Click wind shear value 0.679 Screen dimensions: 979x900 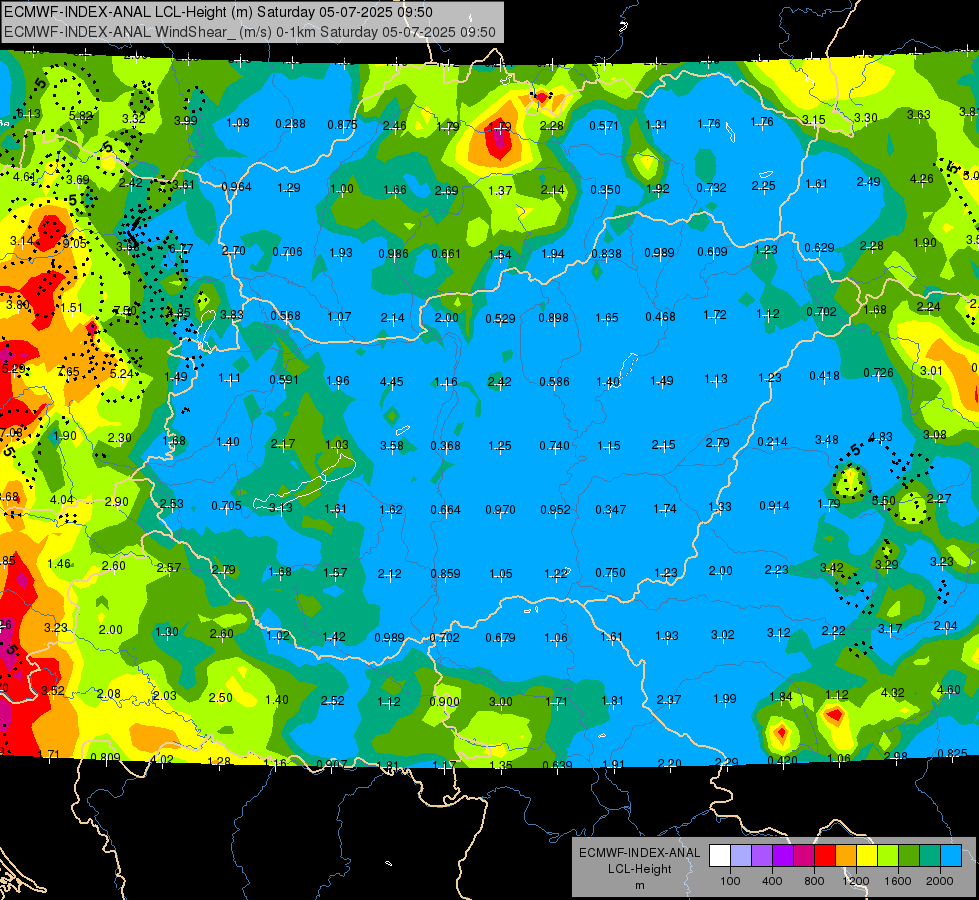point(500,637)
